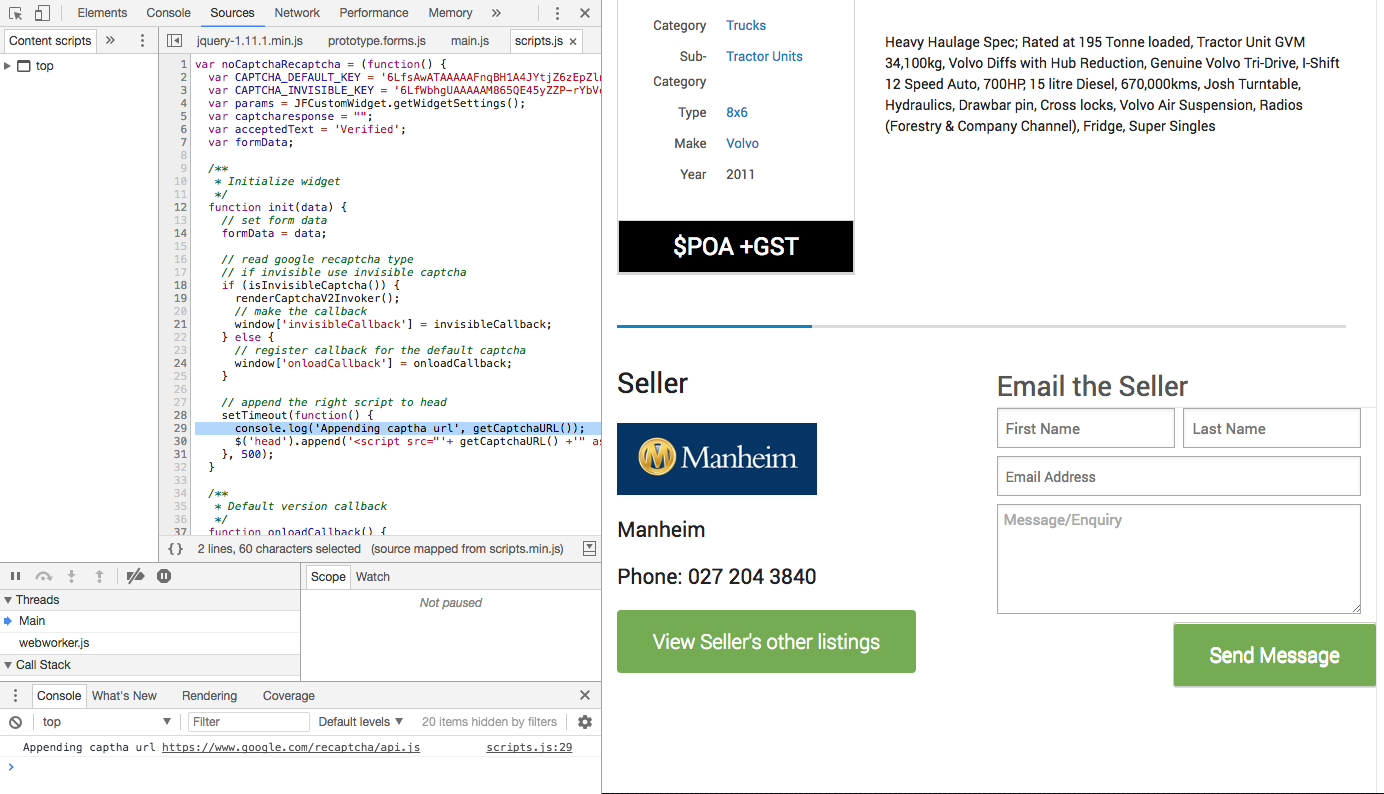The width and height of the screenshot is (1384, 794).
Task: Click the step out arrow
Action: point(99,576)
